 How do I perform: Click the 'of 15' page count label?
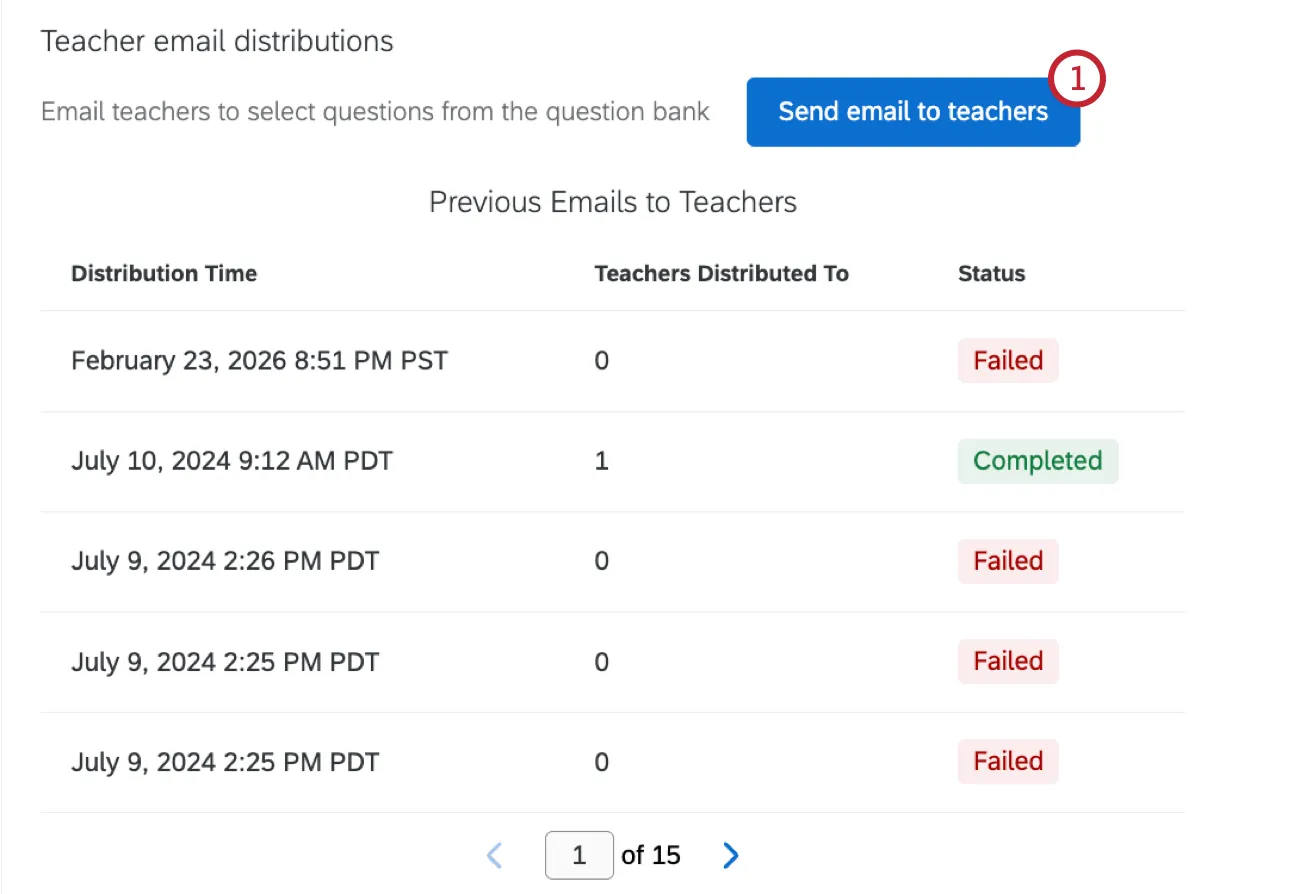(x=650, y=855)
